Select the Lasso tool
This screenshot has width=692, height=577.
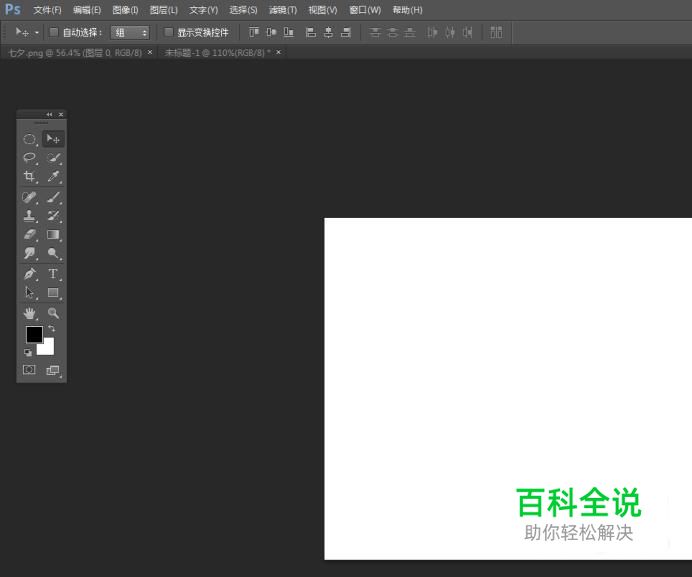pos(30,158)
